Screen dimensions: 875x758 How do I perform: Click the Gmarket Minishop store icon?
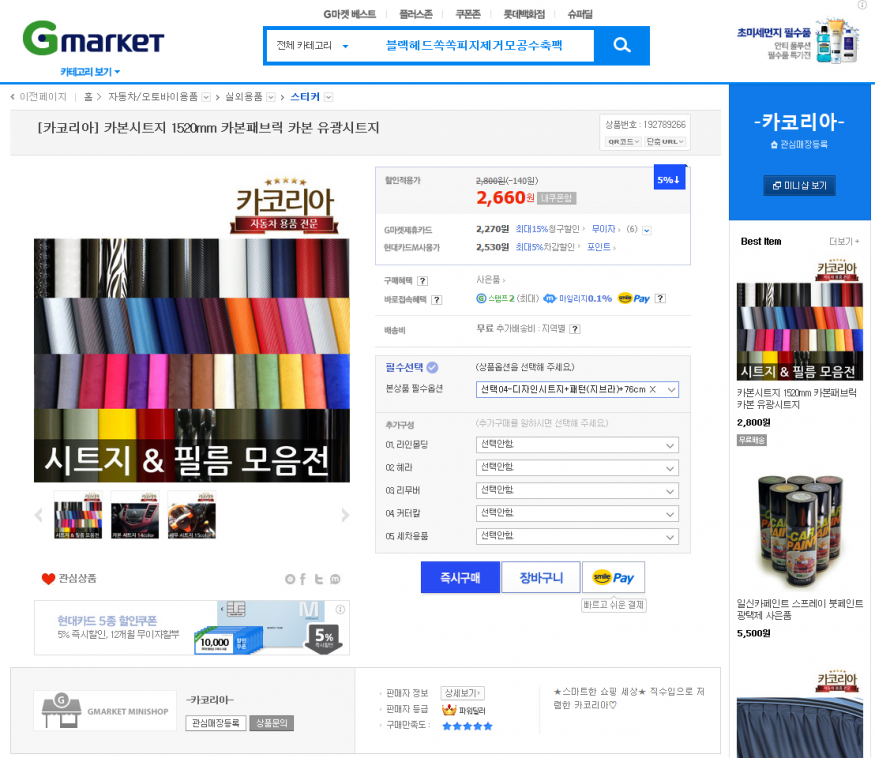click(61, 711)
